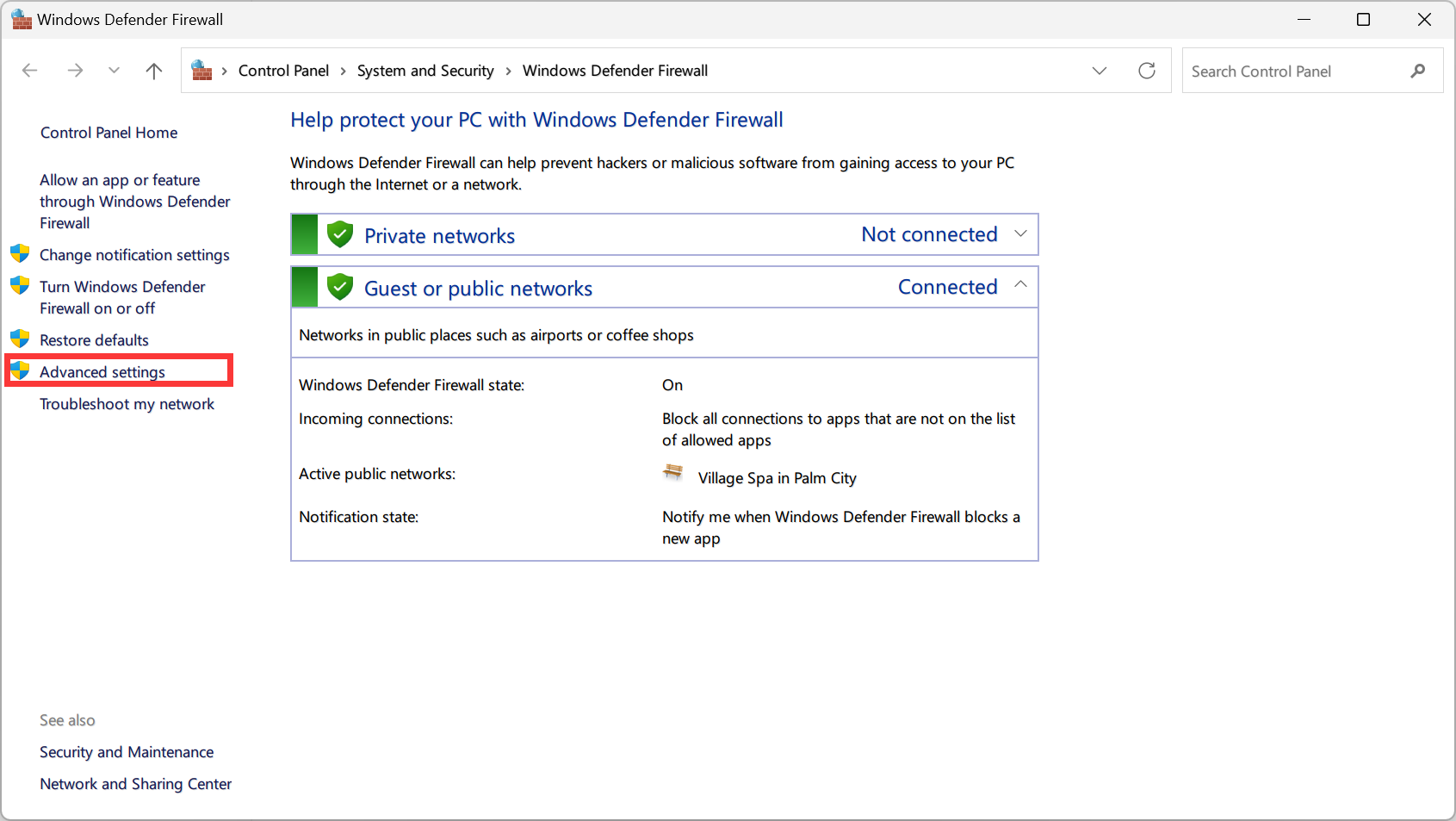Click the park bench network icon
Image resolution: width=1456 pixels, height=821 pixels.
coord(673,472)
